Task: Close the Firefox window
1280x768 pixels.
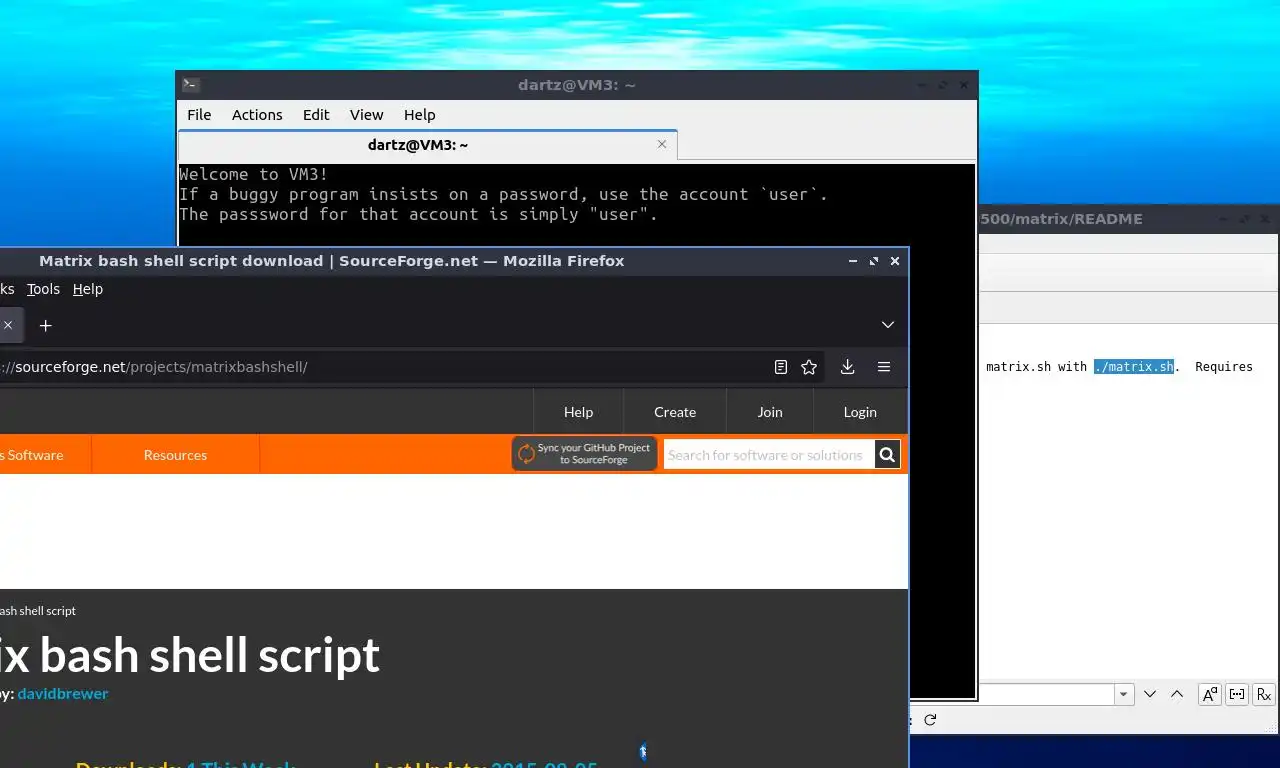Action: [895, 261]
